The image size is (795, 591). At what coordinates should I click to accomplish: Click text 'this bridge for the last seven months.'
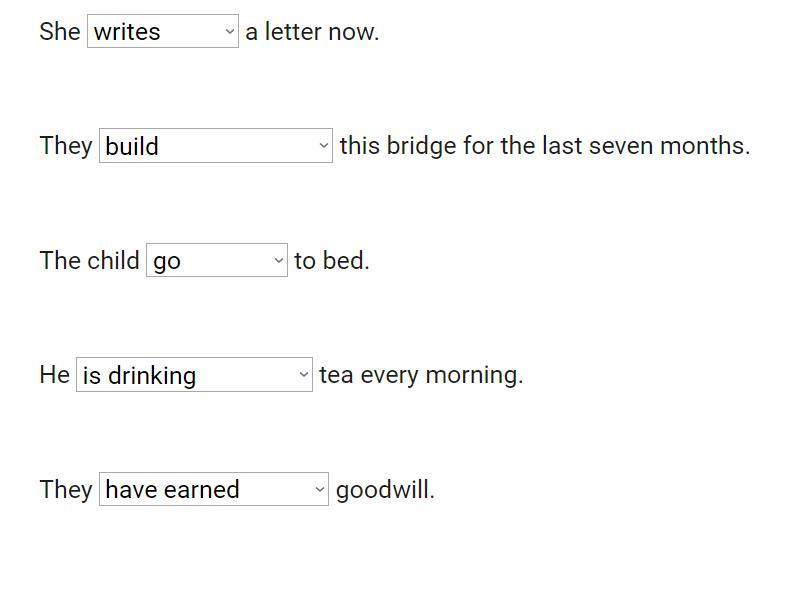pyautogui.click(x=544, y=146)
